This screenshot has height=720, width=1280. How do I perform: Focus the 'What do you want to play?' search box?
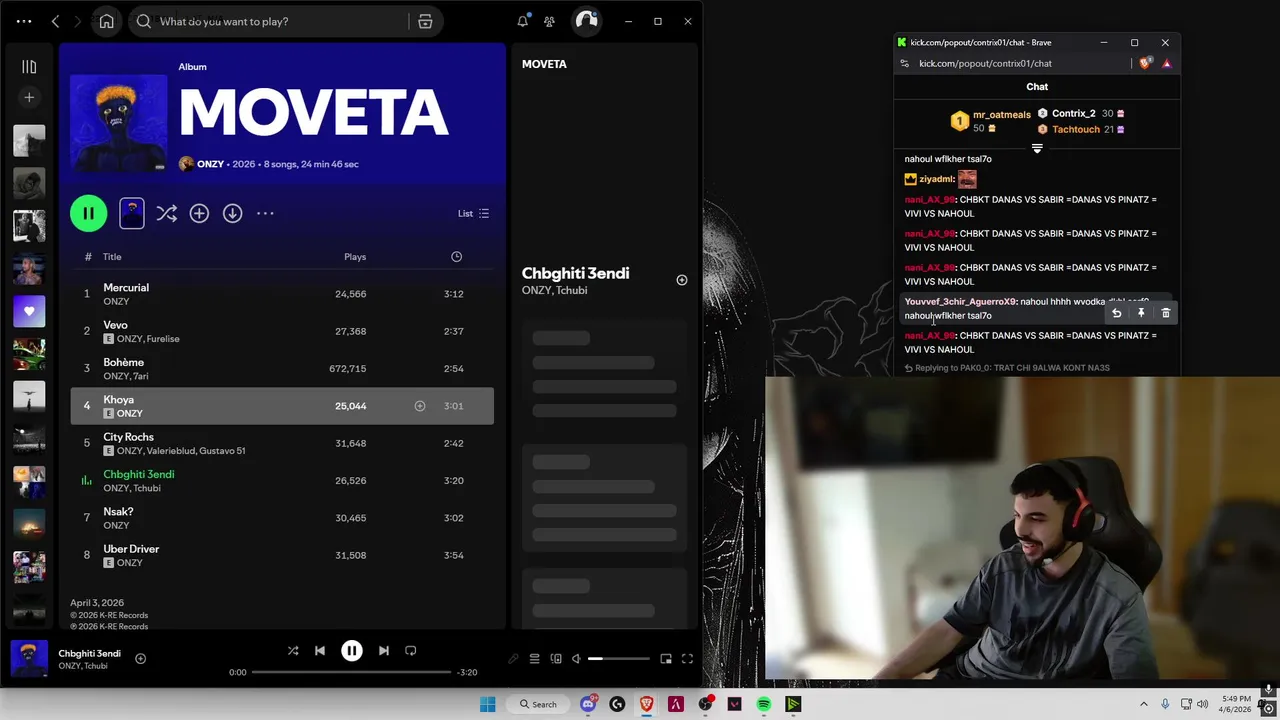(270, 21)
